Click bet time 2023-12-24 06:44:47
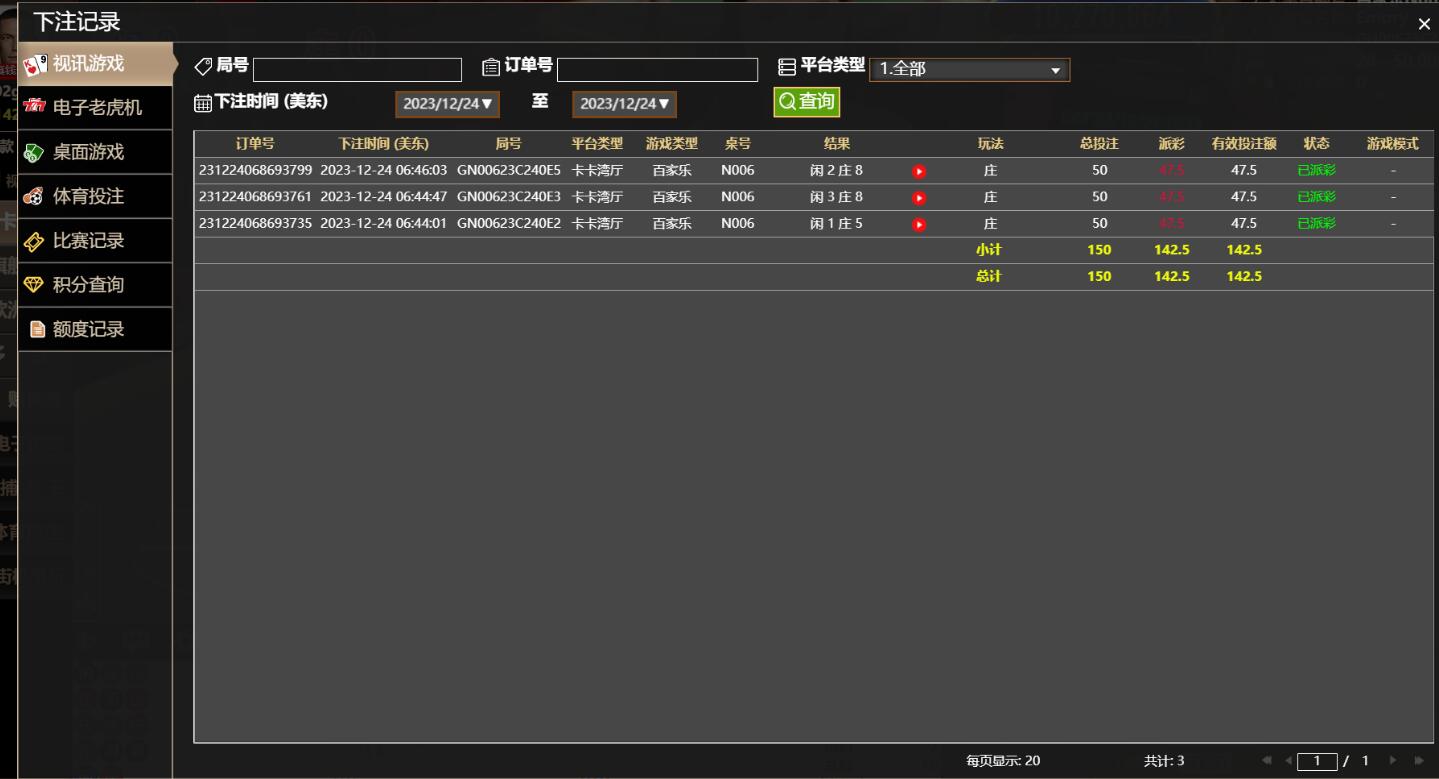The width and height of the screenshot is (1439, 779). [383, 197]
